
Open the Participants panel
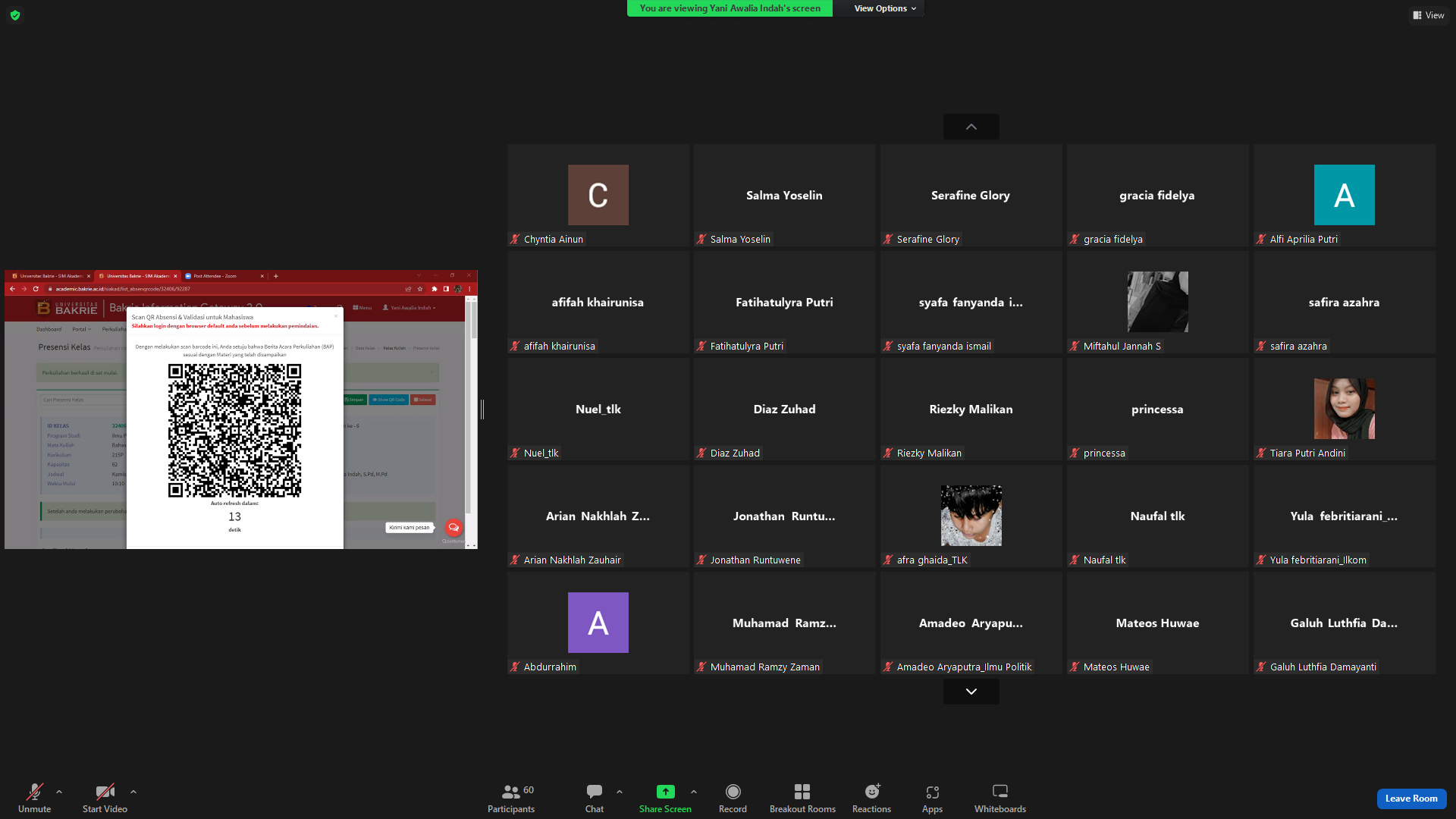coord(511,798)
